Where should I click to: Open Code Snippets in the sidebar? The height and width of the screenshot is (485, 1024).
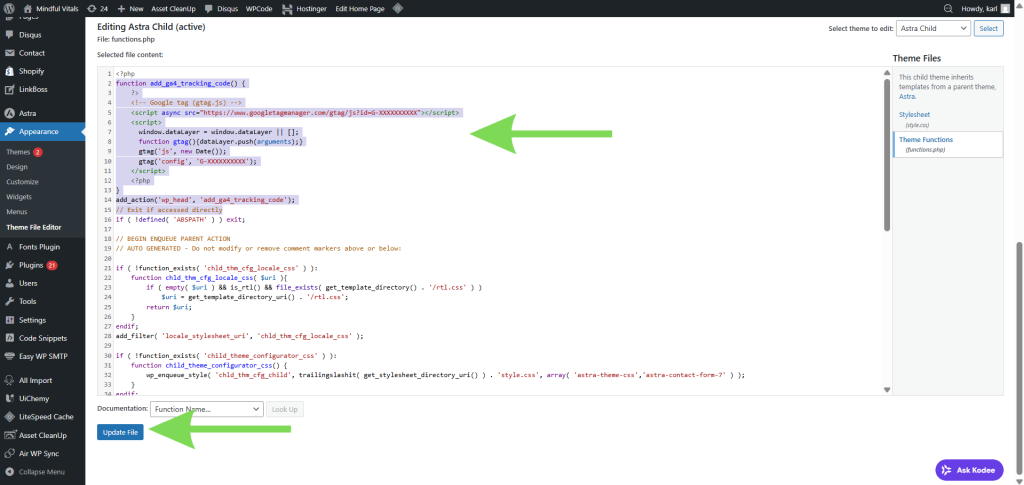42,339
